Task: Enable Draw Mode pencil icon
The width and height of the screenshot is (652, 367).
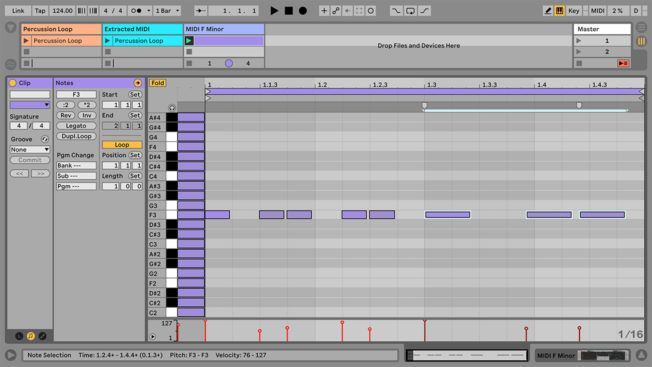Action: [x=548, y=11]
